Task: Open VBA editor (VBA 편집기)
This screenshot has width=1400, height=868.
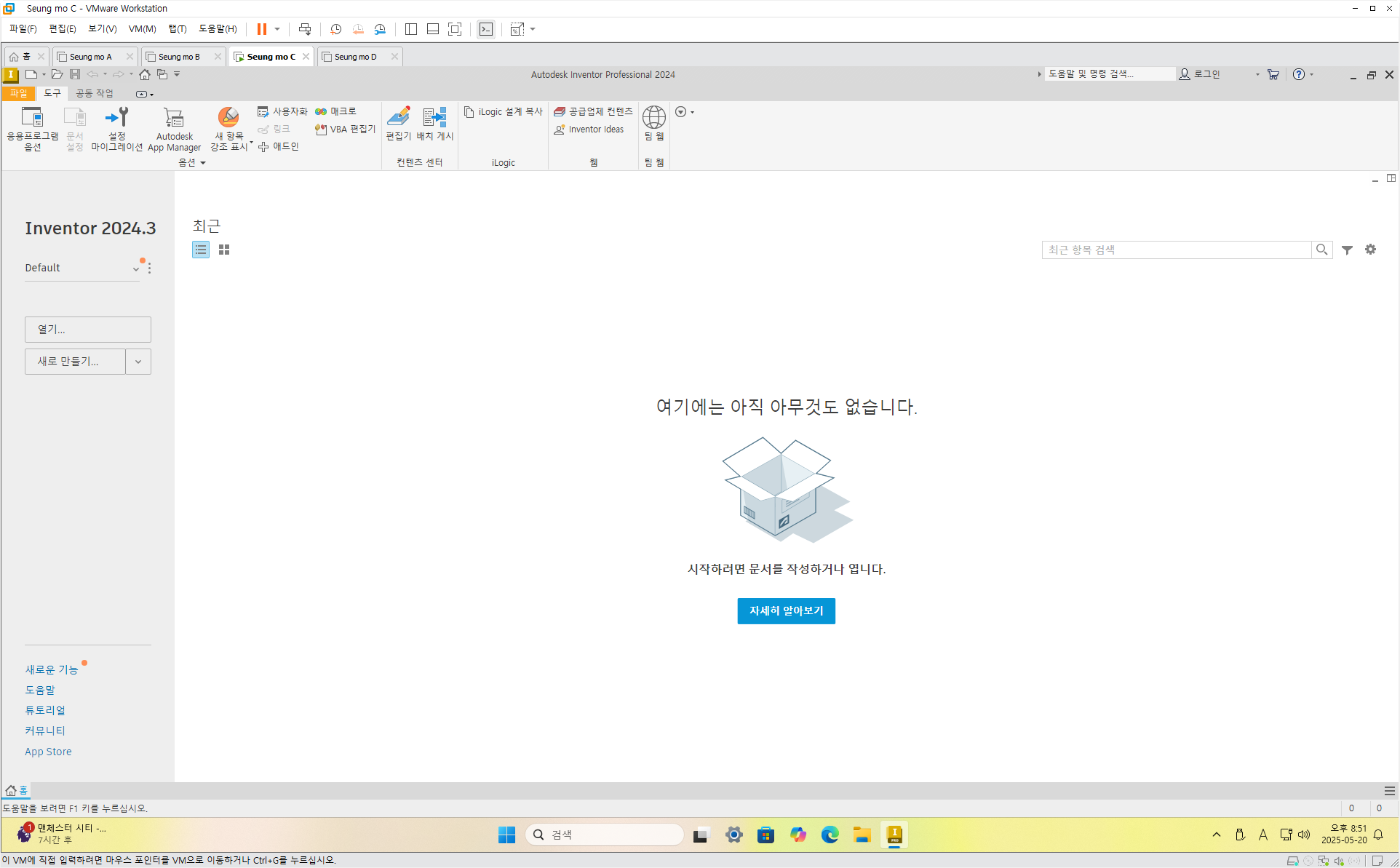Action: pyautogui.click(x=345, y=130)
